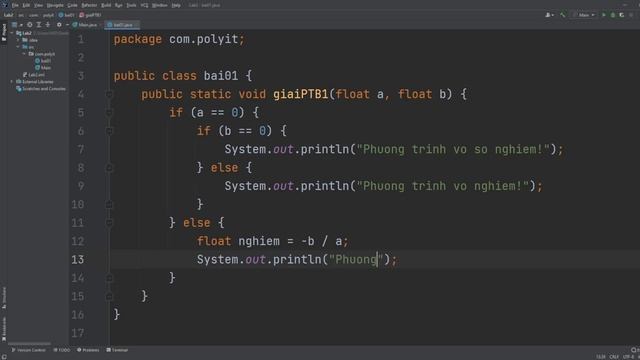This screenshot has width=640, height=360.
Task: Open the Main run configuration dropdown
Action: [x=584, y=15]
